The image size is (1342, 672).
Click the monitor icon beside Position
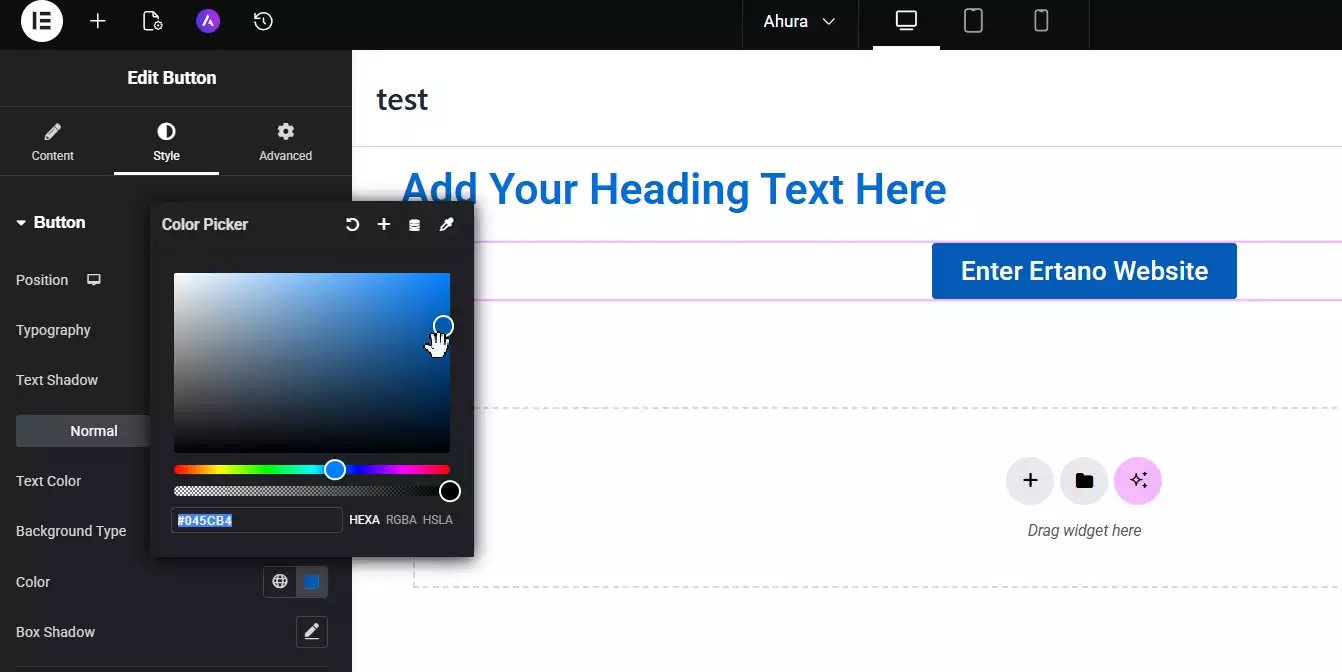coord(93,280)
